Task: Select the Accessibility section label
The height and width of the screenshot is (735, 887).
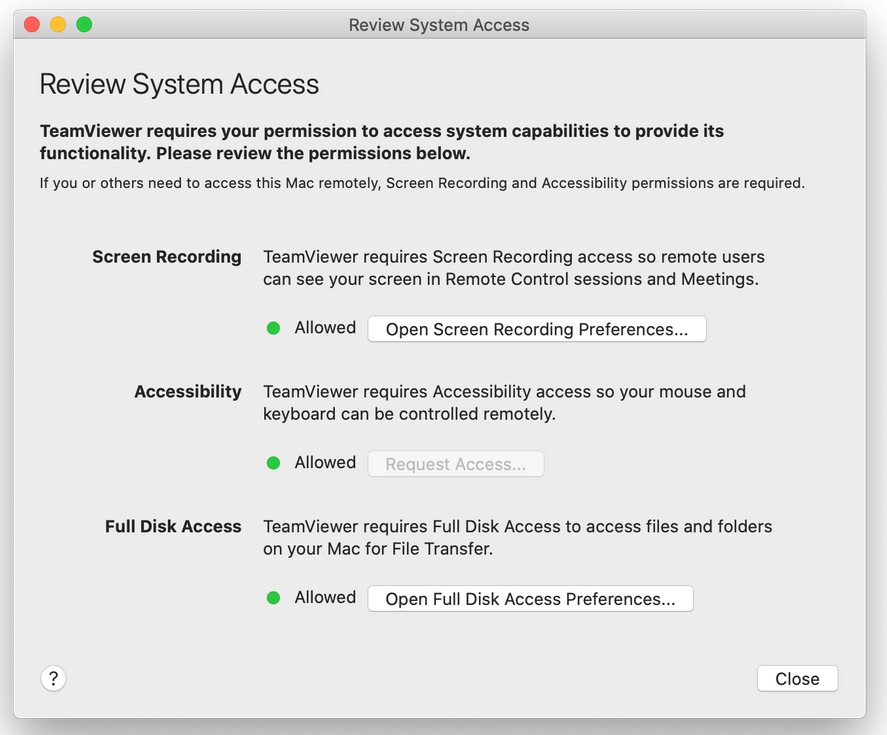Action: click(x=188, y=392)
